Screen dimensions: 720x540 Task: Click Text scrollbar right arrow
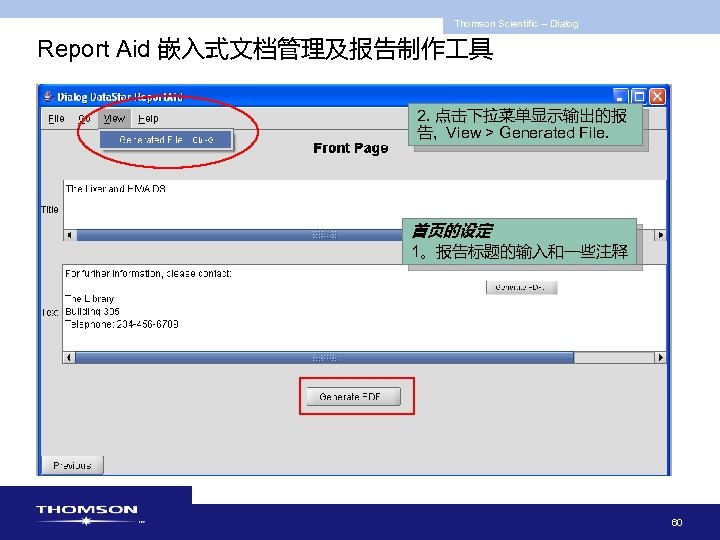(x=660, y=357)
